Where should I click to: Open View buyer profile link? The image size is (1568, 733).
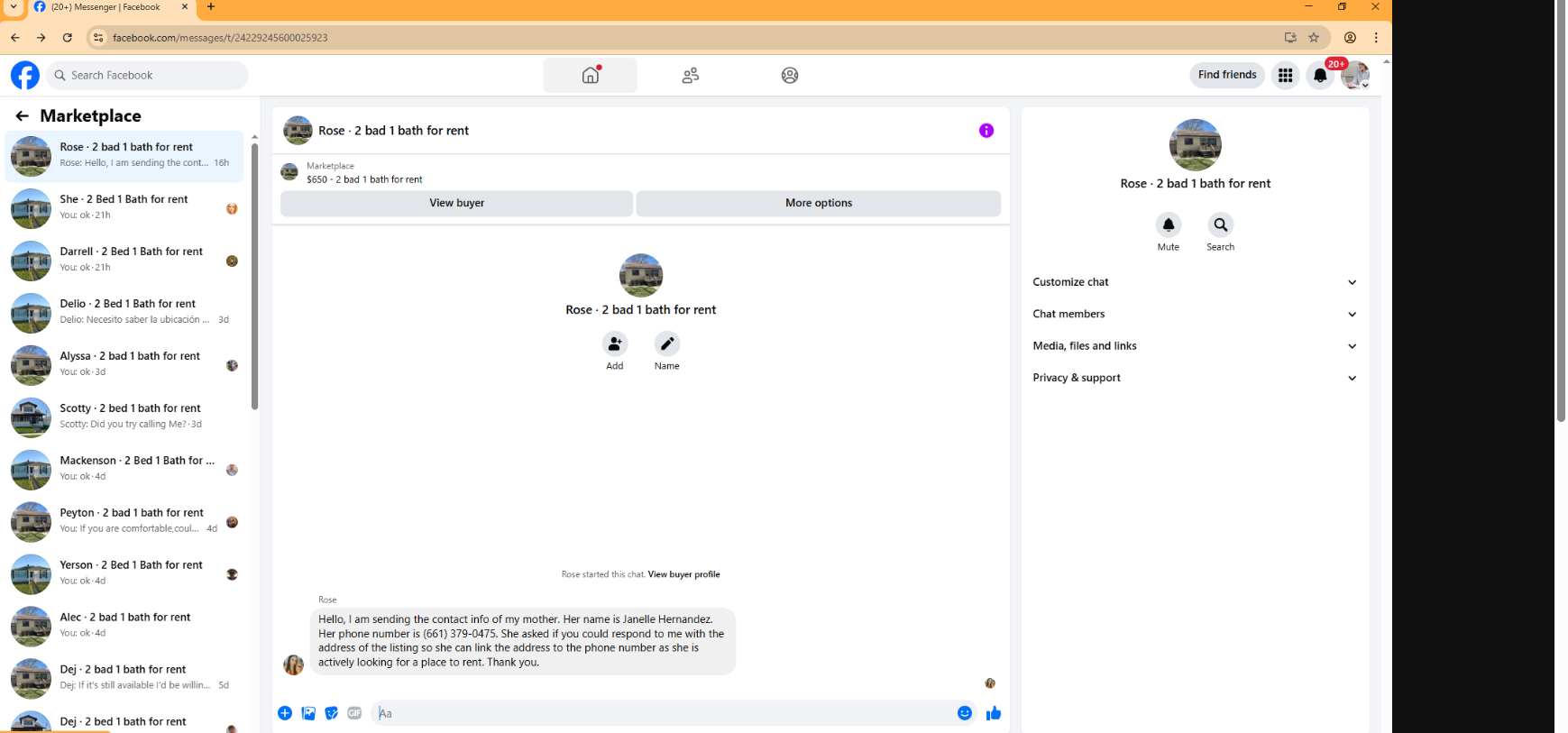pos(683,574)
